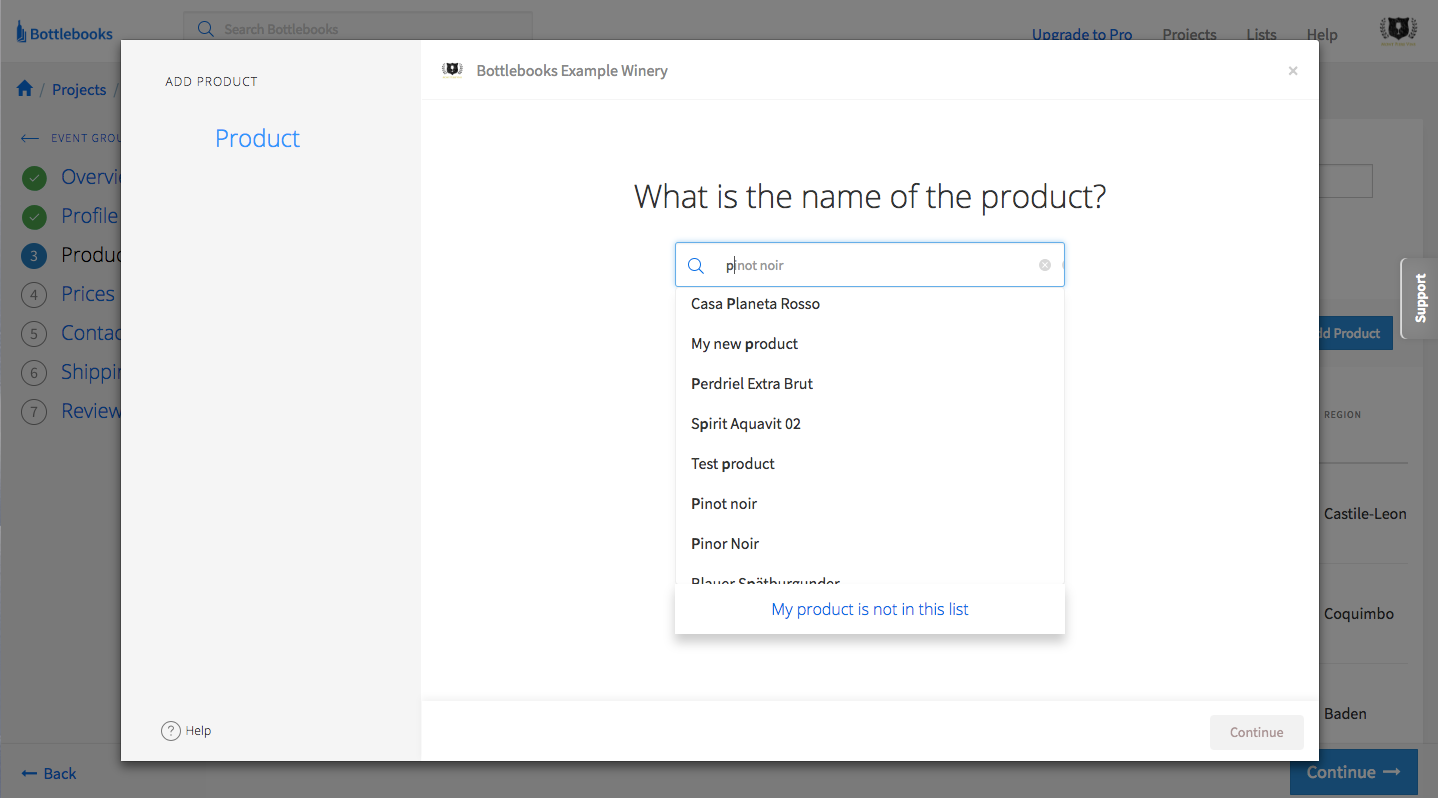Click the Back link at bottom left
This screenshot has width=1438, height=798.
[48, 773]
